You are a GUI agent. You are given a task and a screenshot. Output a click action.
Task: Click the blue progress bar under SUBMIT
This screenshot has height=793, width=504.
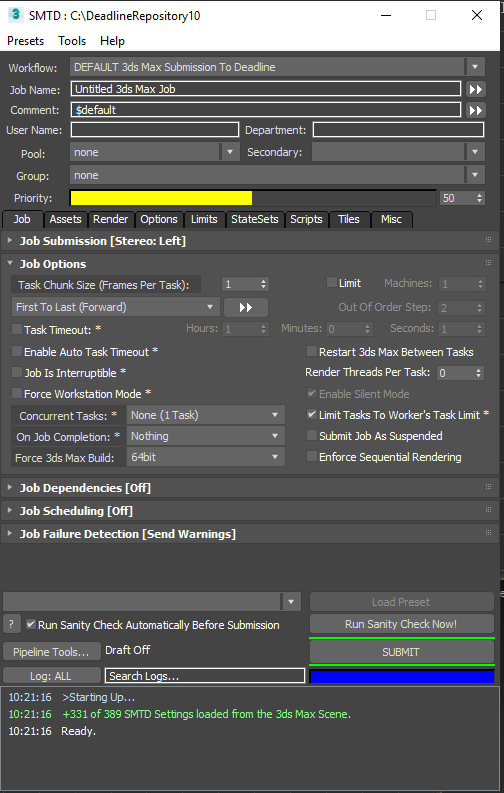(x=402, y=676)
